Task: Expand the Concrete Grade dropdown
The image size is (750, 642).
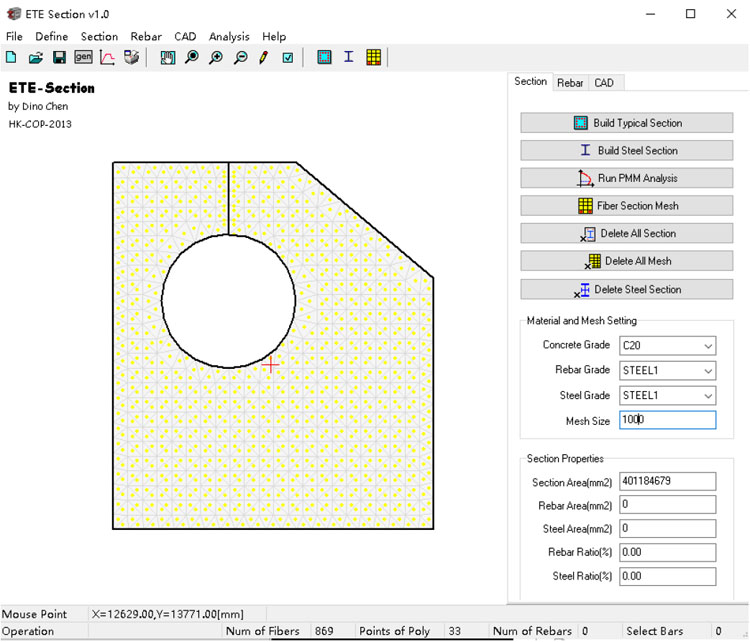Action: click(x=708, y=346)
